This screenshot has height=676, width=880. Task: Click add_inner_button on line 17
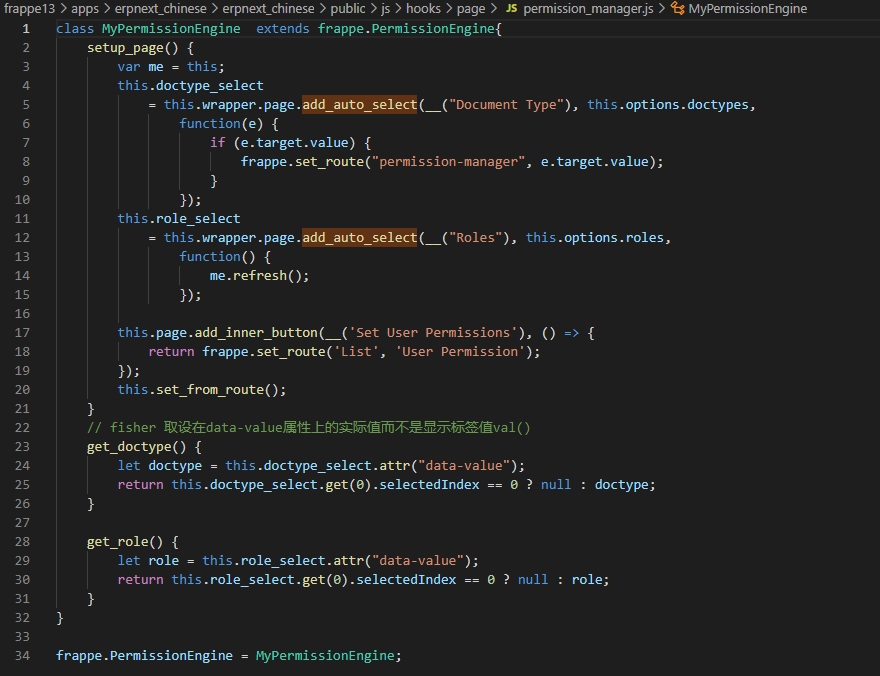256,333
